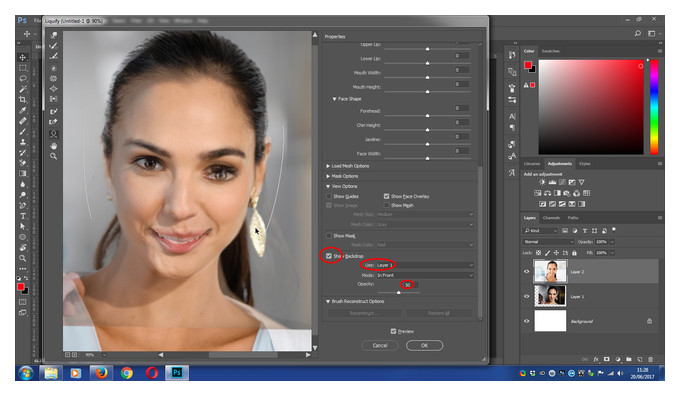Select the Move tool in Photoshop toolbar

pyautogui.click(x=23, y=57)
